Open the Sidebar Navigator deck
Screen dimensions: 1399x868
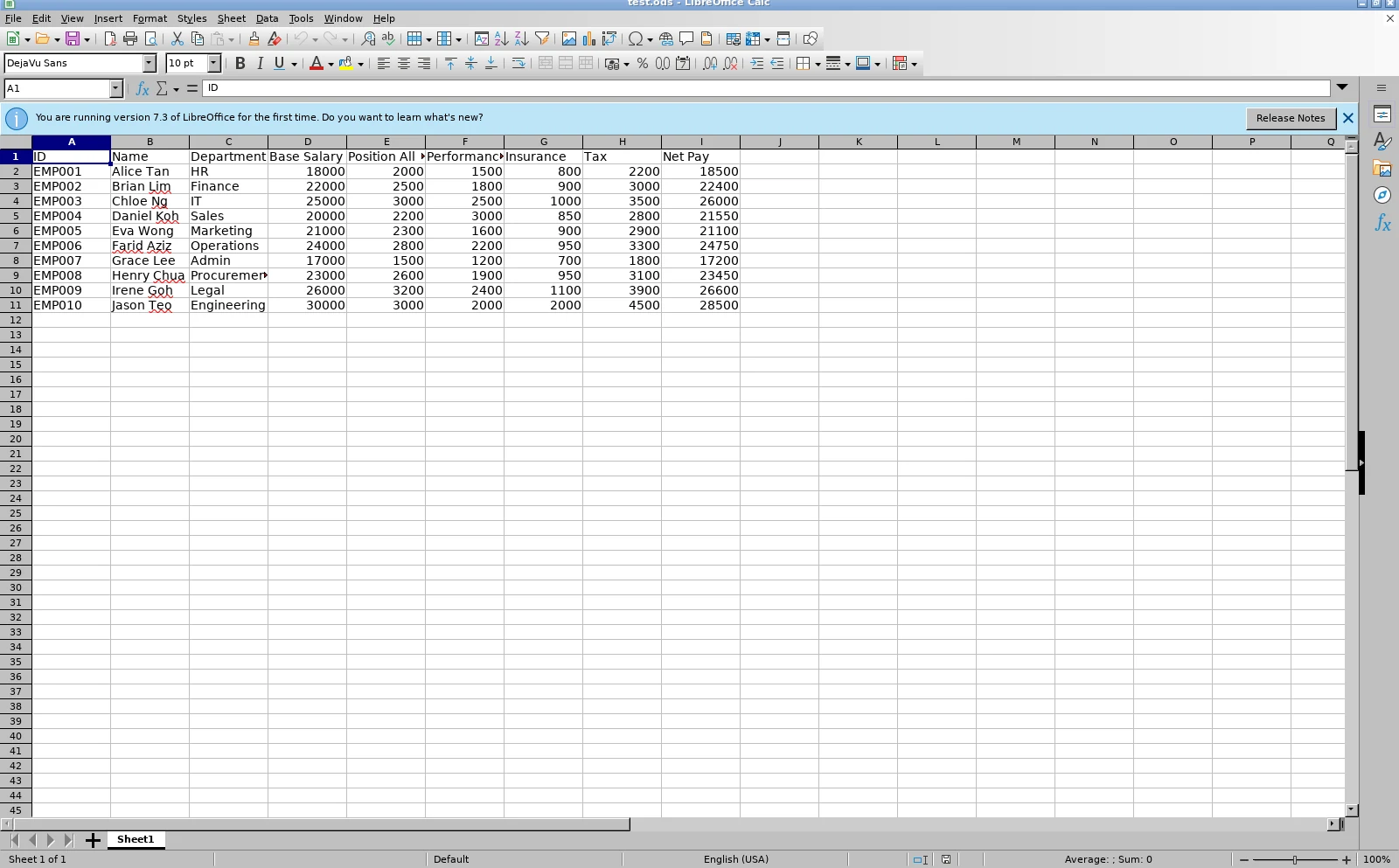(x=1382, y=196)
